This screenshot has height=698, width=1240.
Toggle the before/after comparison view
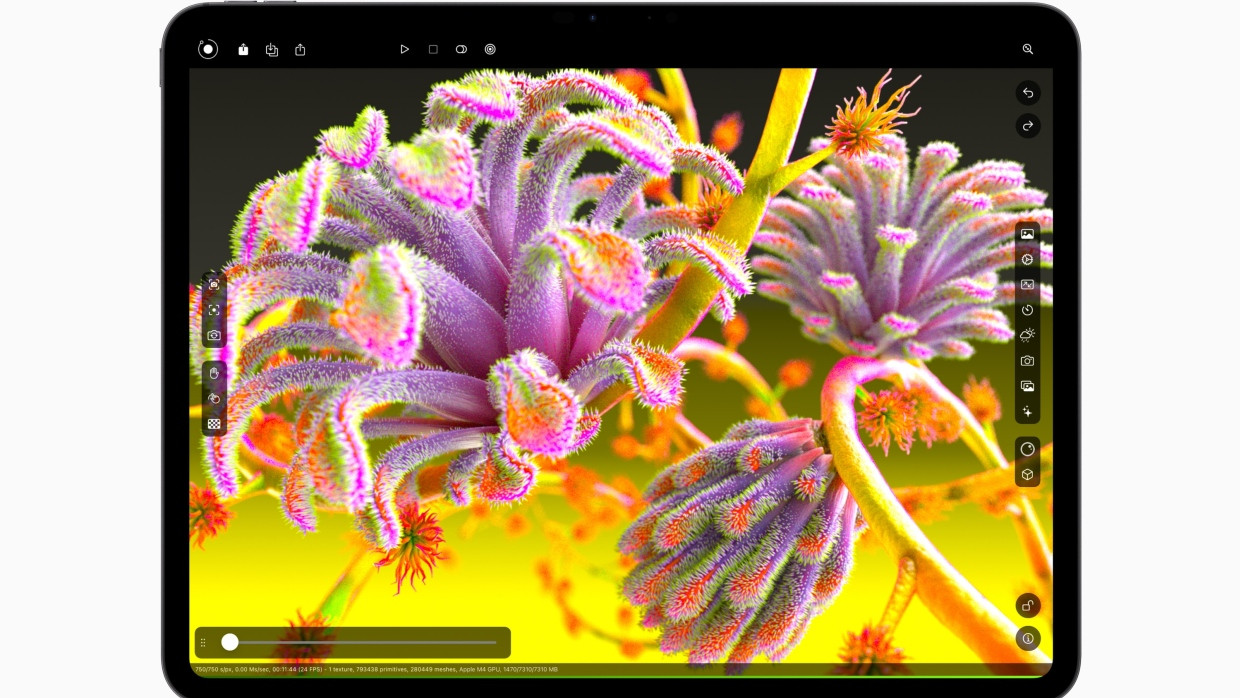(461, 48)
